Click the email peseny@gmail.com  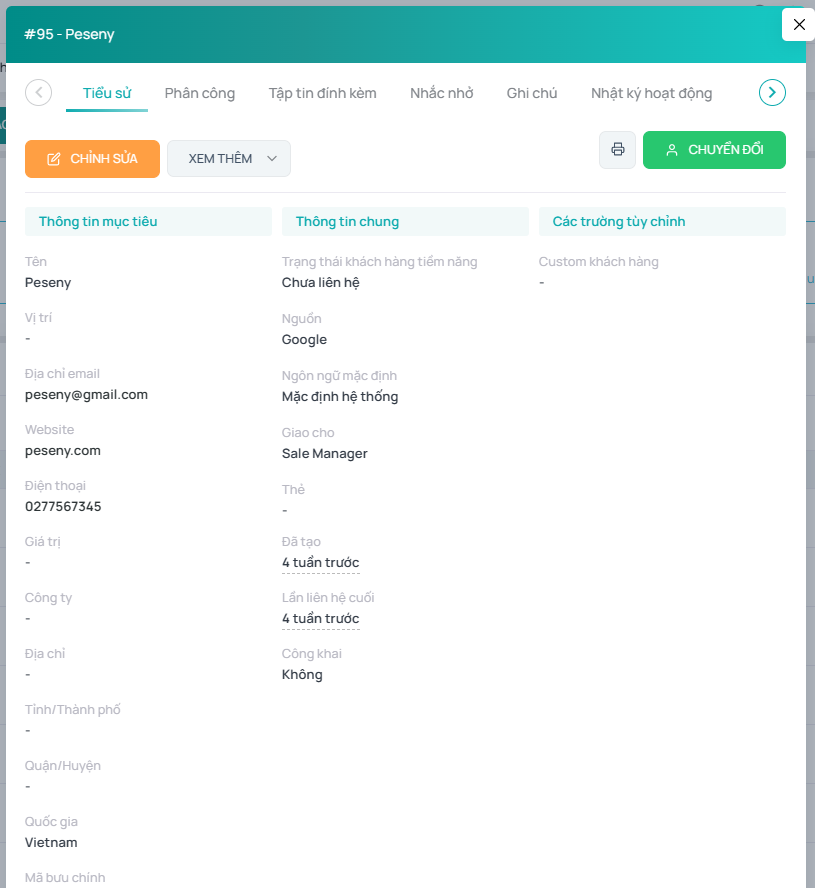click(x=86, y=395)
